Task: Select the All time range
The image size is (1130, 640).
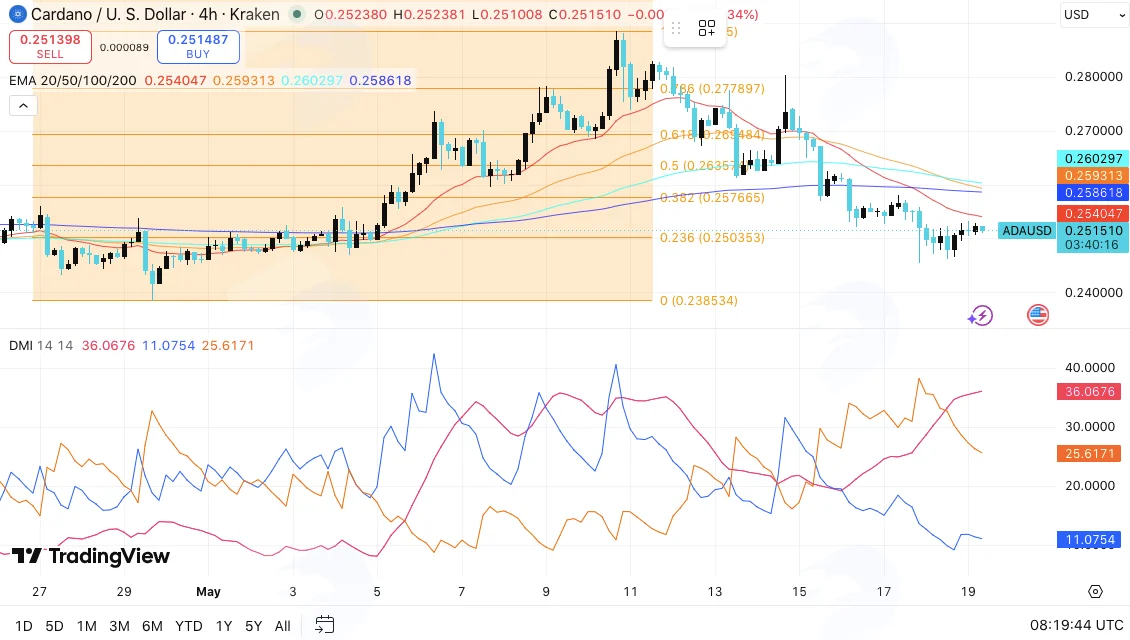Action: (282, 626)
